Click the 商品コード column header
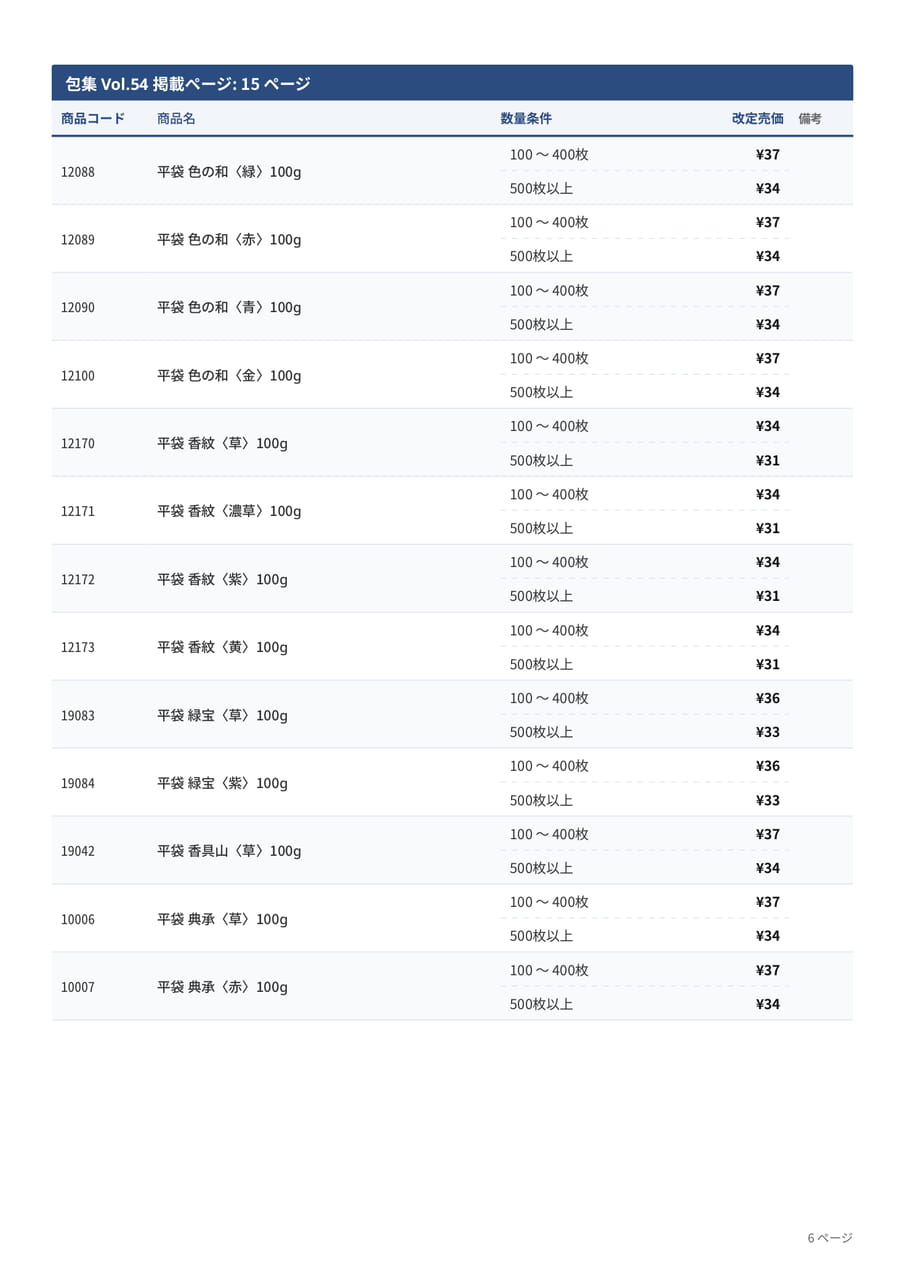Image resolution: width=905 pixels, height=1280 pixels. tap(93, 118)
